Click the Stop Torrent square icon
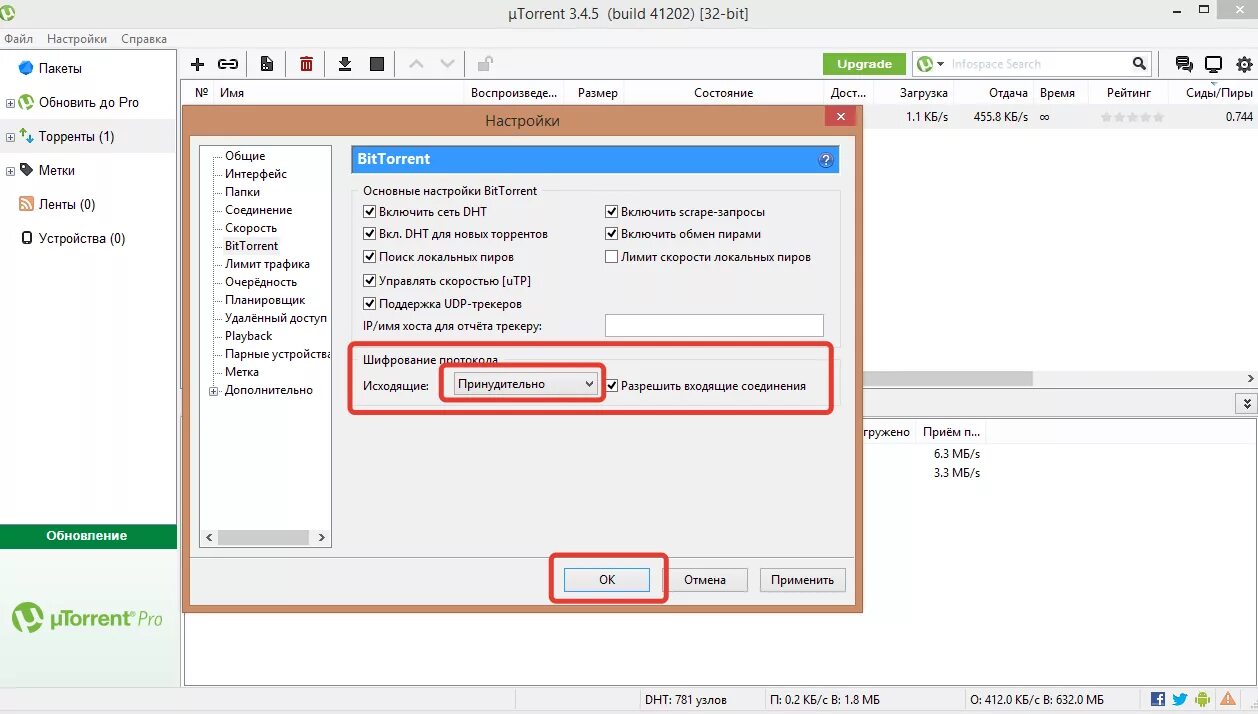 [377, 64]
